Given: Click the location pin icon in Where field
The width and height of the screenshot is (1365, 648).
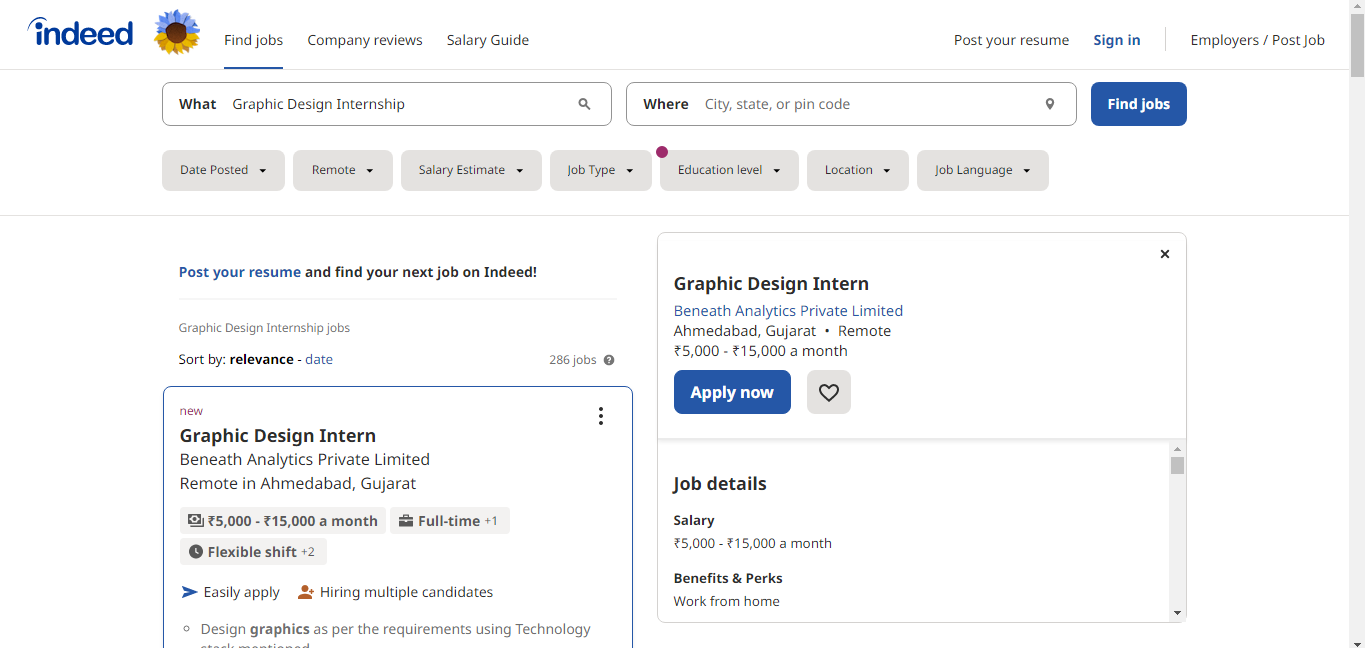Looking at the screenshot, I should pyautogui.click(x=1049, y=104).
